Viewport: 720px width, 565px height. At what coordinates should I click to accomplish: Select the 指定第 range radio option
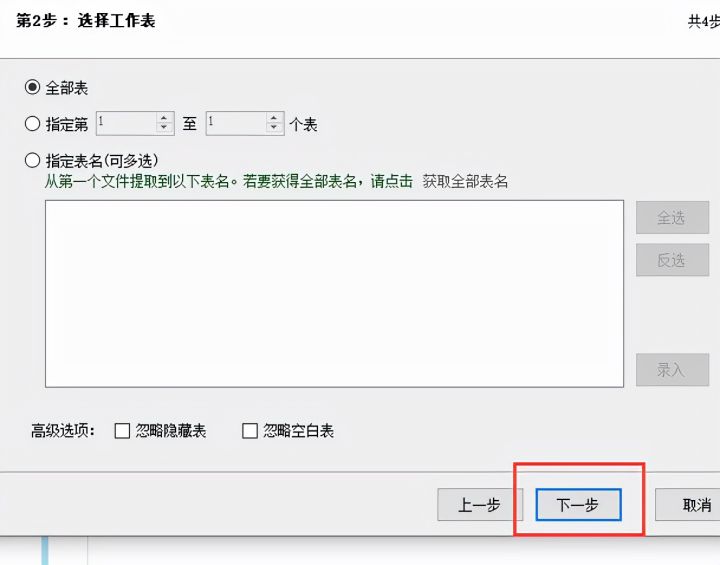pos(33,124)
